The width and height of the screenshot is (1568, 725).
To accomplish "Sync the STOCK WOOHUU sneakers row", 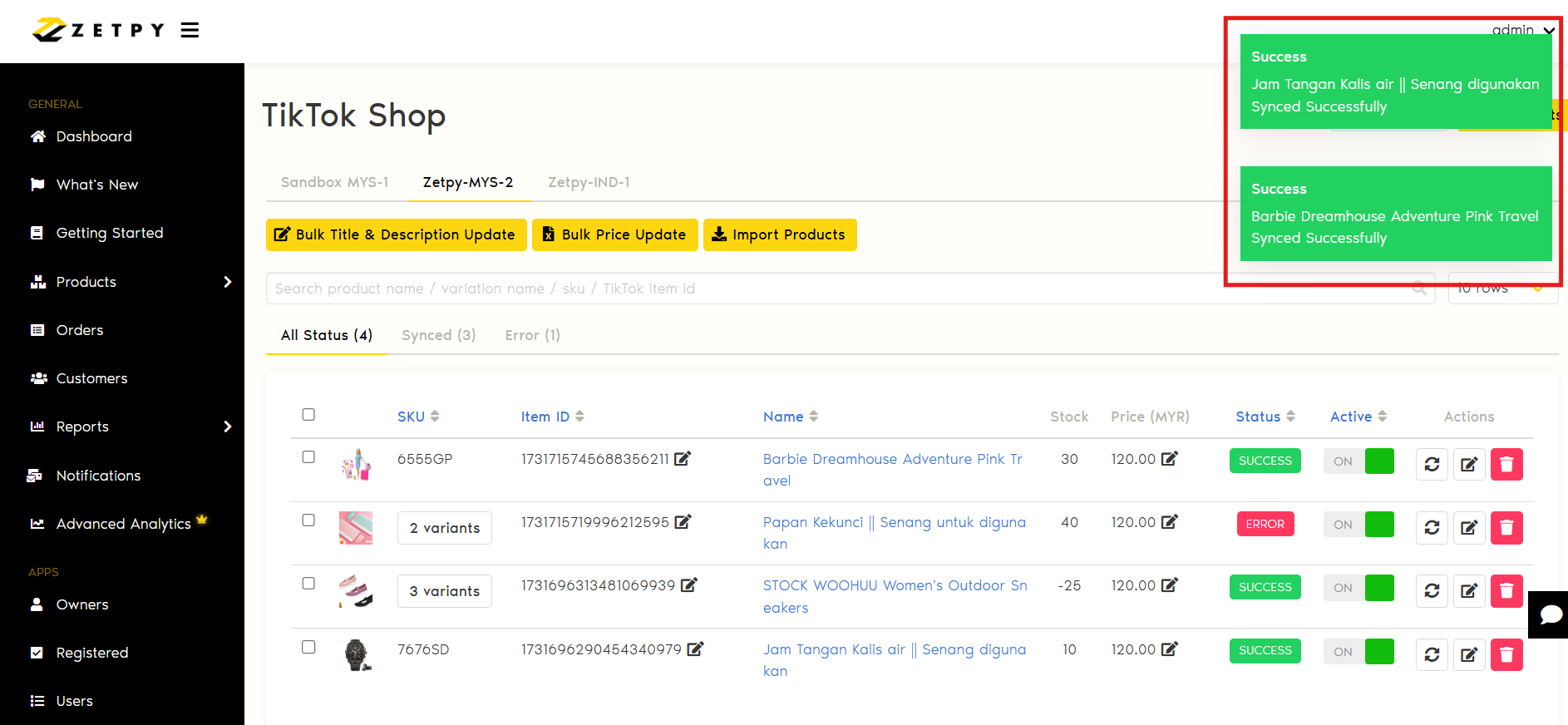I will pos(1432,591).
